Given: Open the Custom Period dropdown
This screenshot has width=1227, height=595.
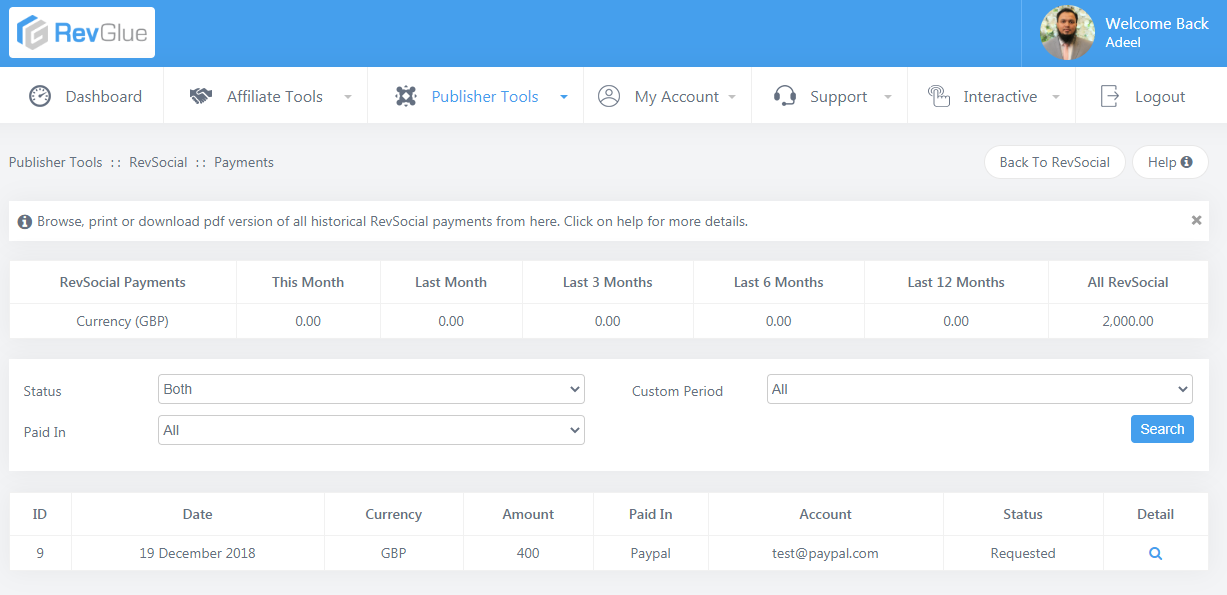Looking at the screenshot, I should (x=980, y=389).
